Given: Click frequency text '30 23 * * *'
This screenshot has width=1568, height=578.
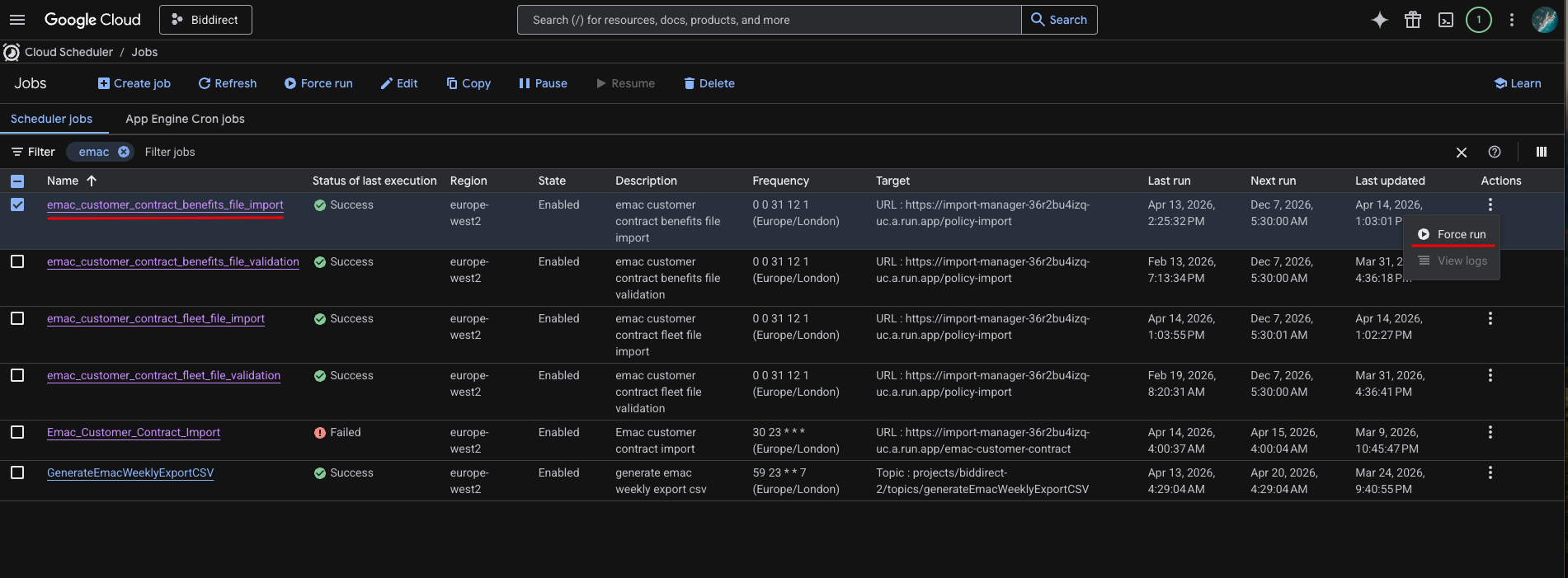Looking at the screenshot, I should coord(779,432).
